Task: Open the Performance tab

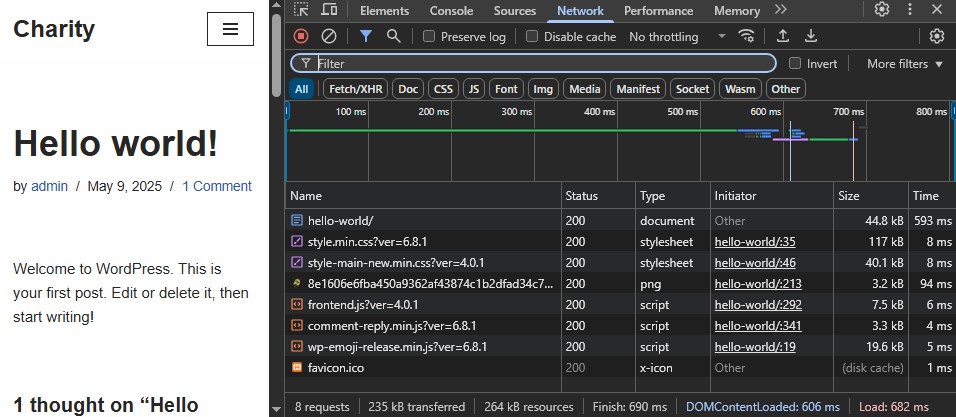Action: 658,11
